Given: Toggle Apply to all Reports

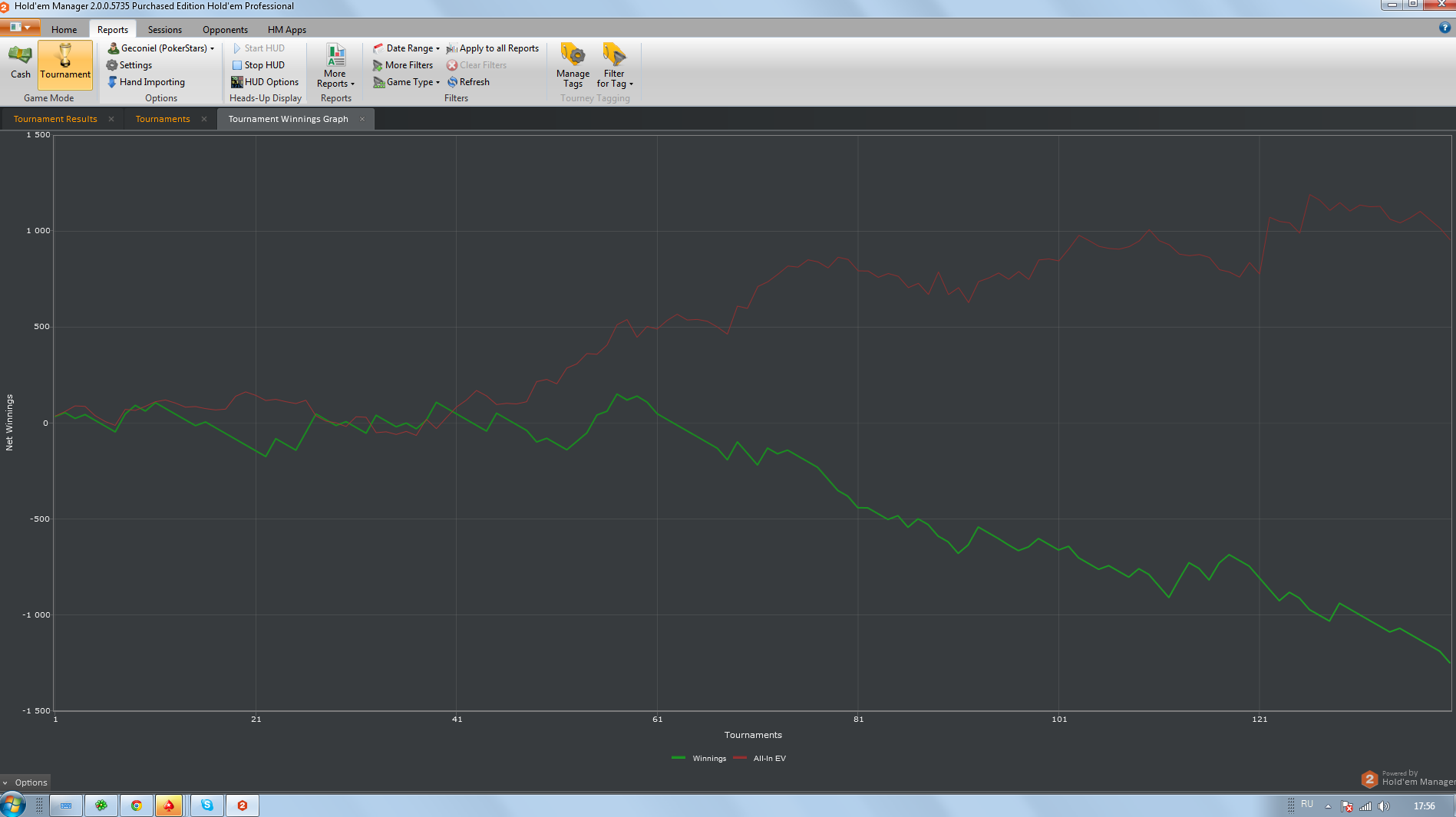Looking at the screenshot, I should coord(493,48).
